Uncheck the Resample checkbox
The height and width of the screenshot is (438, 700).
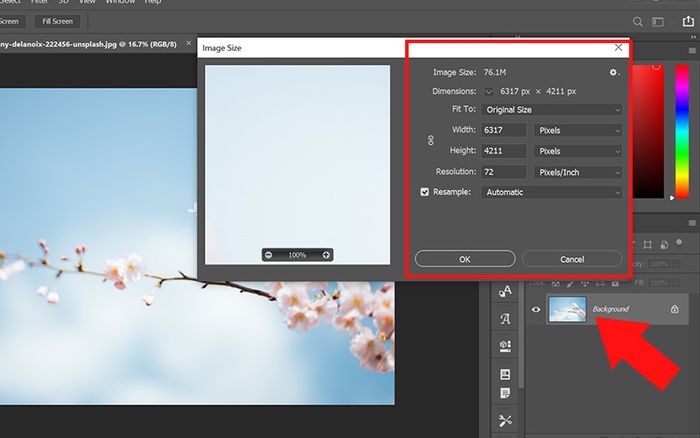click(x=425, y=192)
